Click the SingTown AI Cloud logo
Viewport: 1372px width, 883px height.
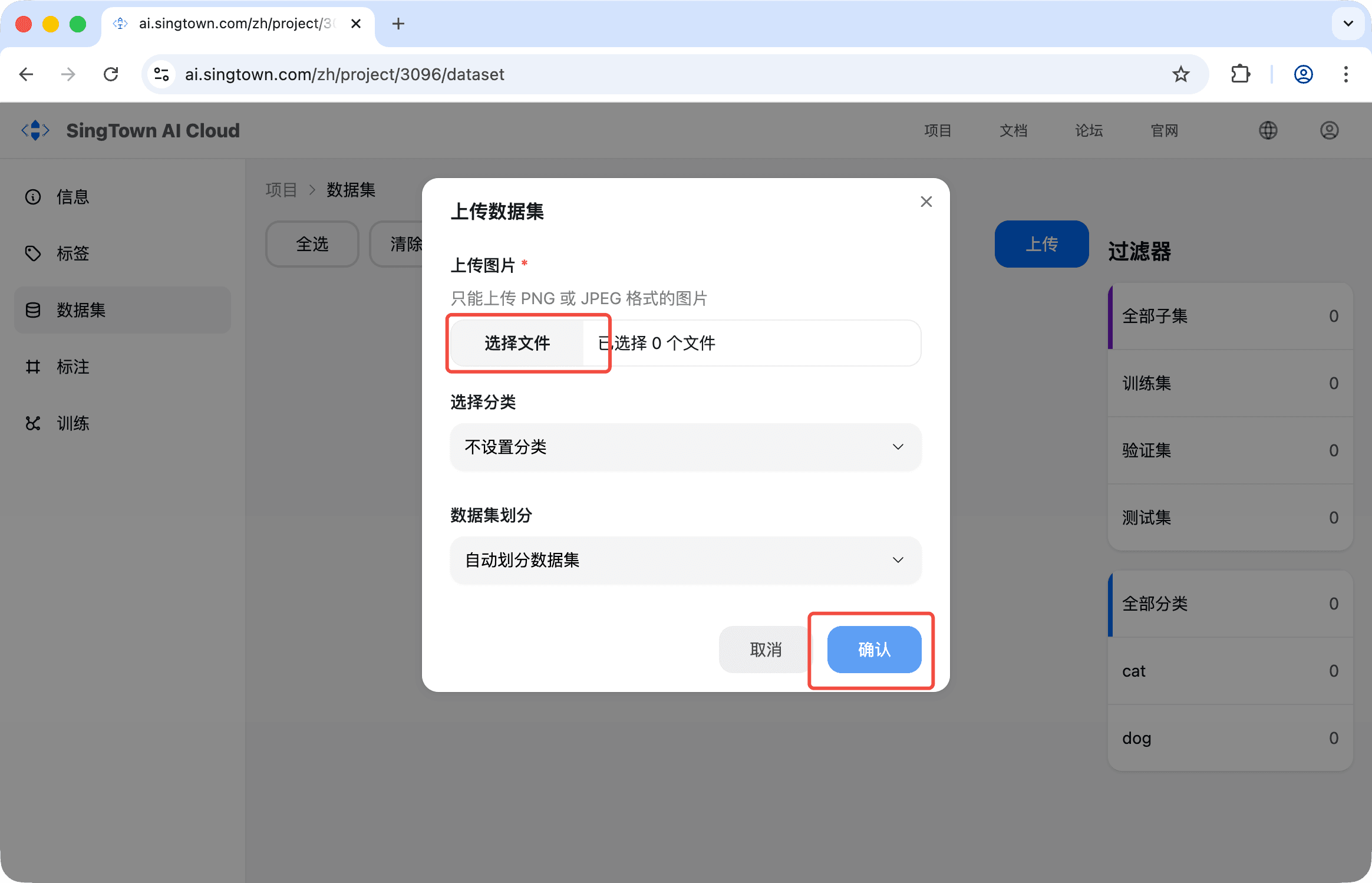point(36,130)
